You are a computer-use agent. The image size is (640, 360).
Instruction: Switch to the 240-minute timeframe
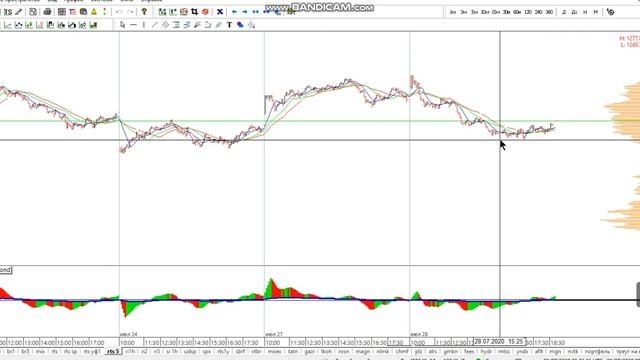click(x=538, y=12)
